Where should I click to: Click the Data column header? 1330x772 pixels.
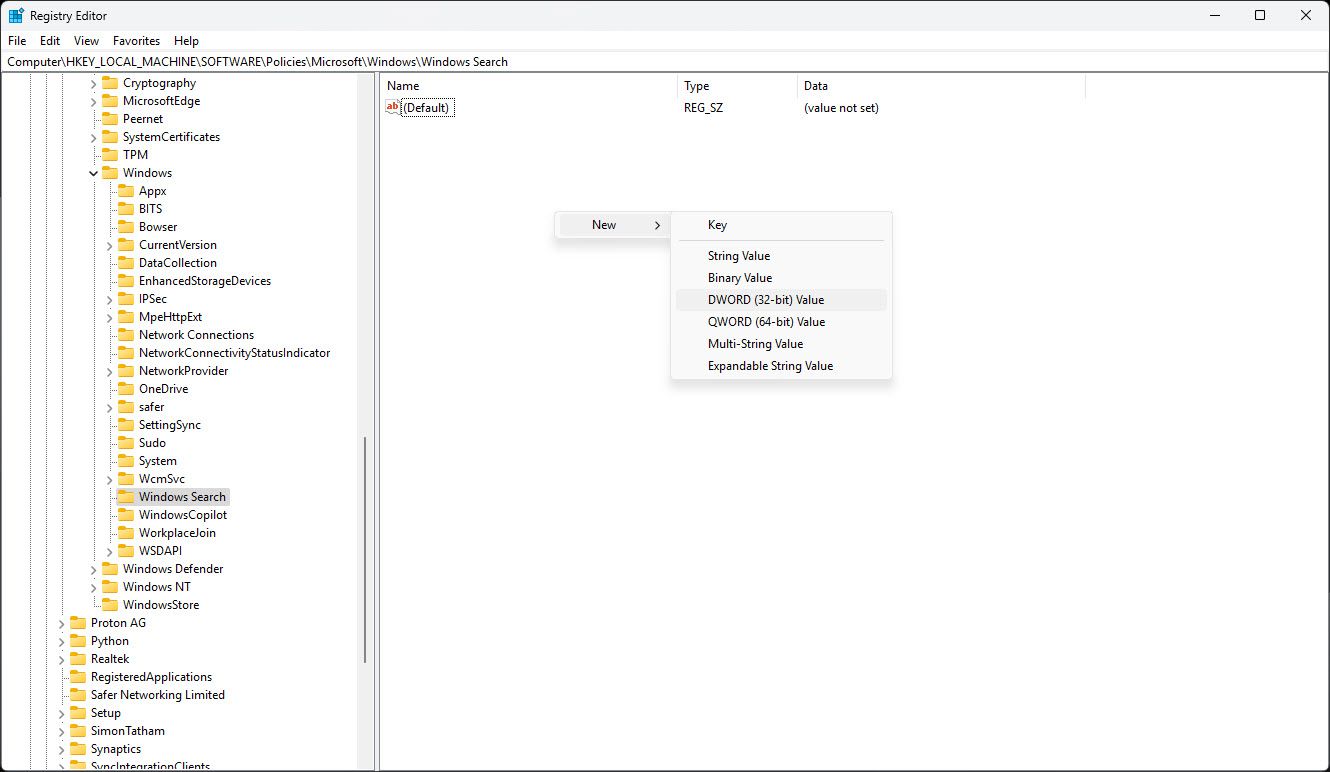(x=941, y=86)
